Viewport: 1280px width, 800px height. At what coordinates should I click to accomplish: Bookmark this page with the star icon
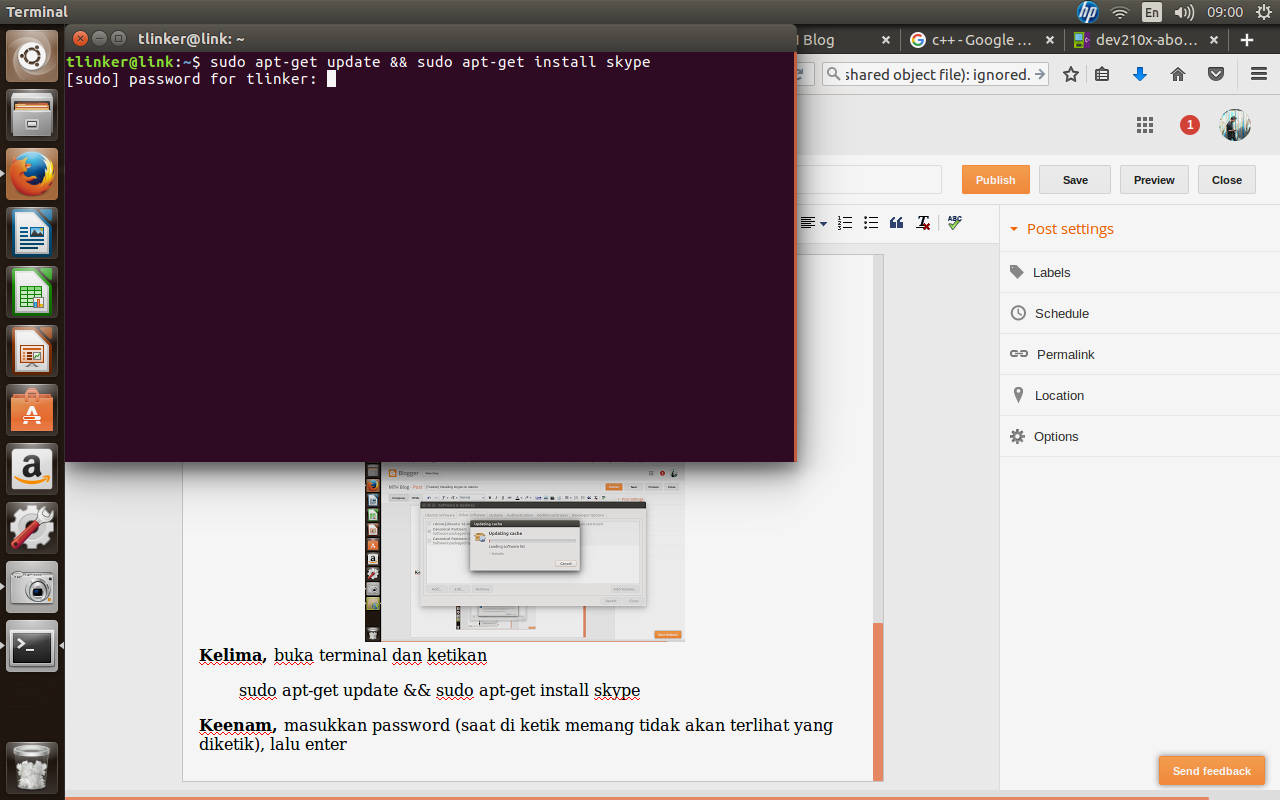point(1071,74)
